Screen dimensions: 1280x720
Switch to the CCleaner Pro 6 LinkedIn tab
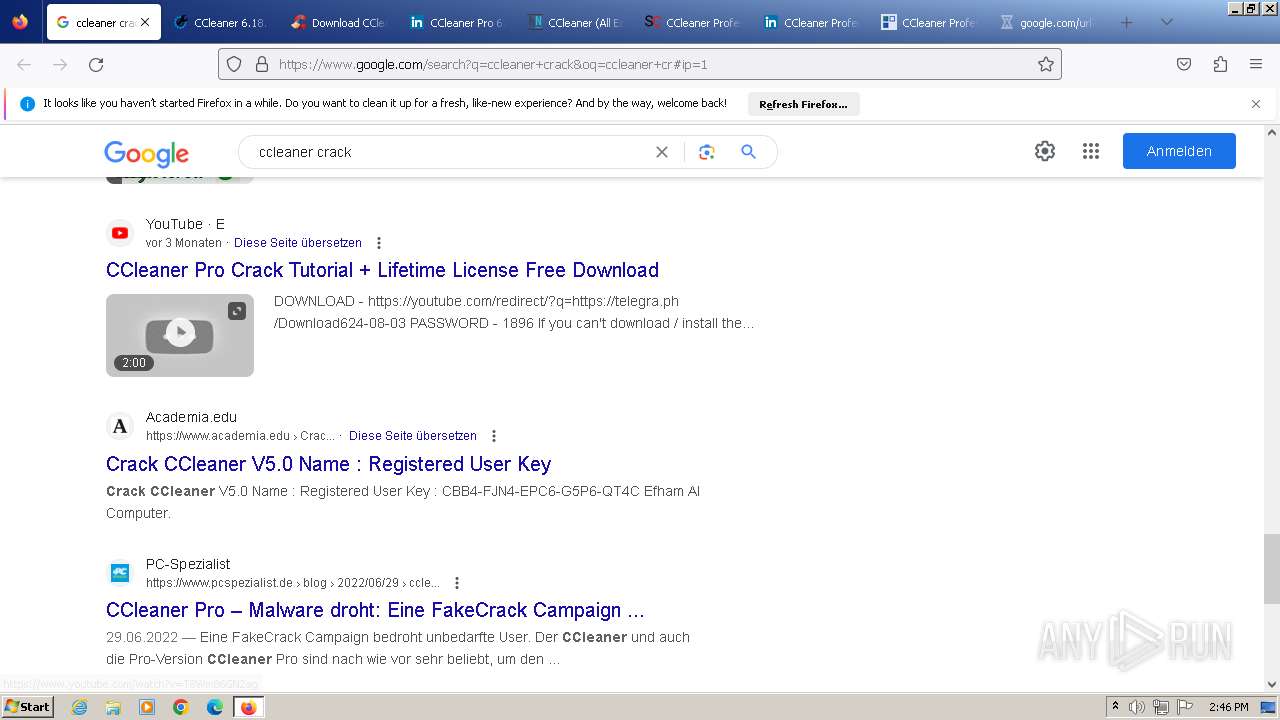point(456,22)
